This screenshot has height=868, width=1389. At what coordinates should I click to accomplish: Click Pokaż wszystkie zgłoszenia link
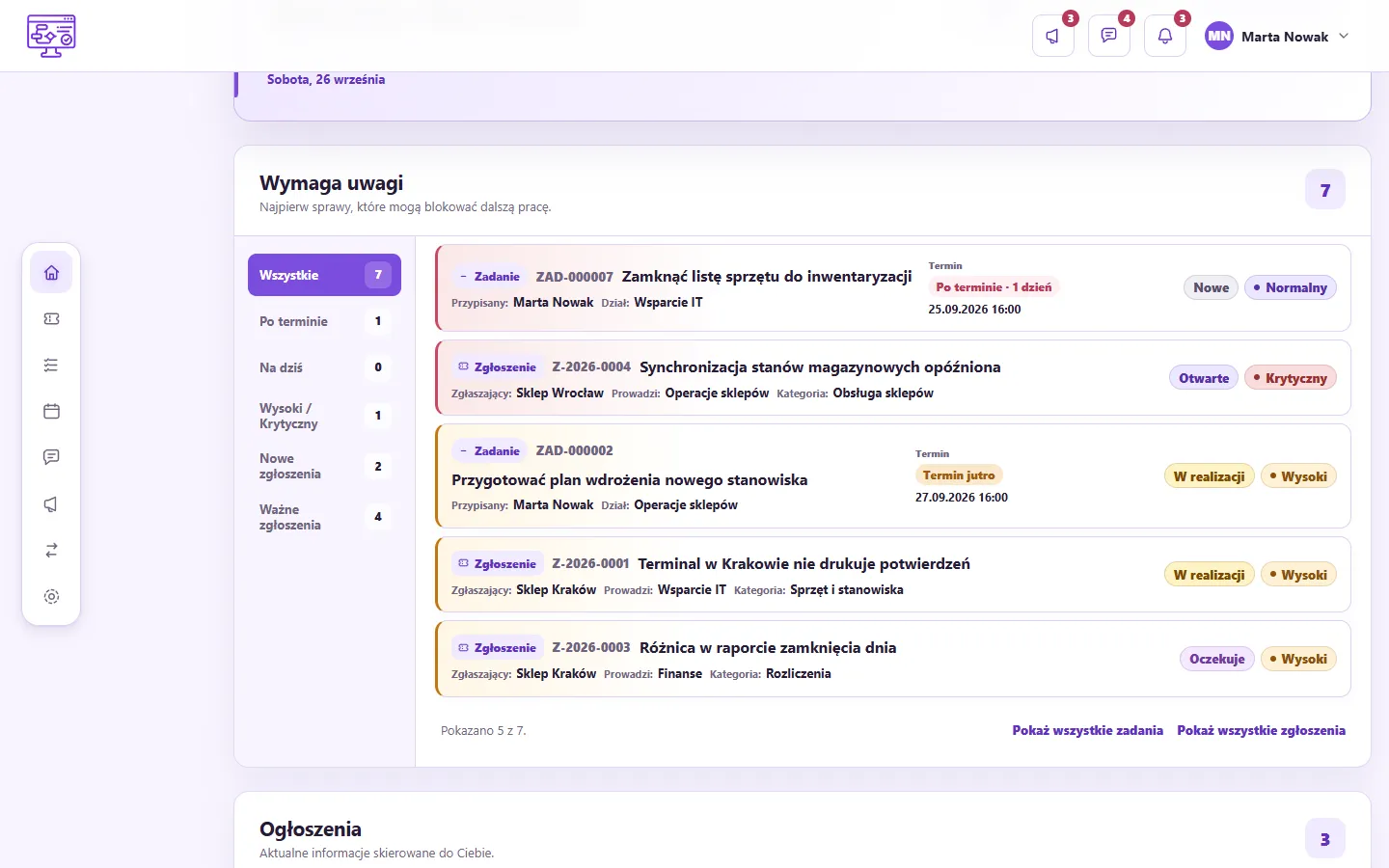tap(1261, 730)
